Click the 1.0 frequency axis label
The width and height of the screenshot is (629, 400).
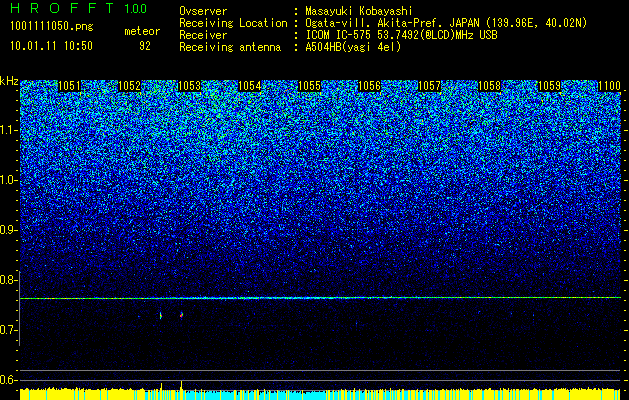point(9,180)
